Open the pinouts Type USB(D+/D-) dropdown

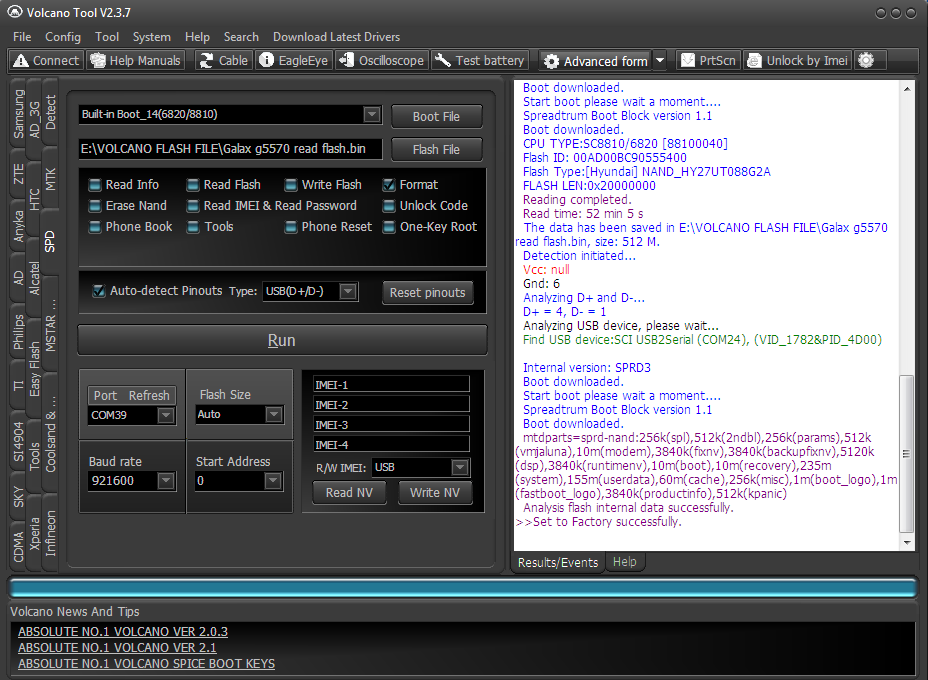point(349,291)
